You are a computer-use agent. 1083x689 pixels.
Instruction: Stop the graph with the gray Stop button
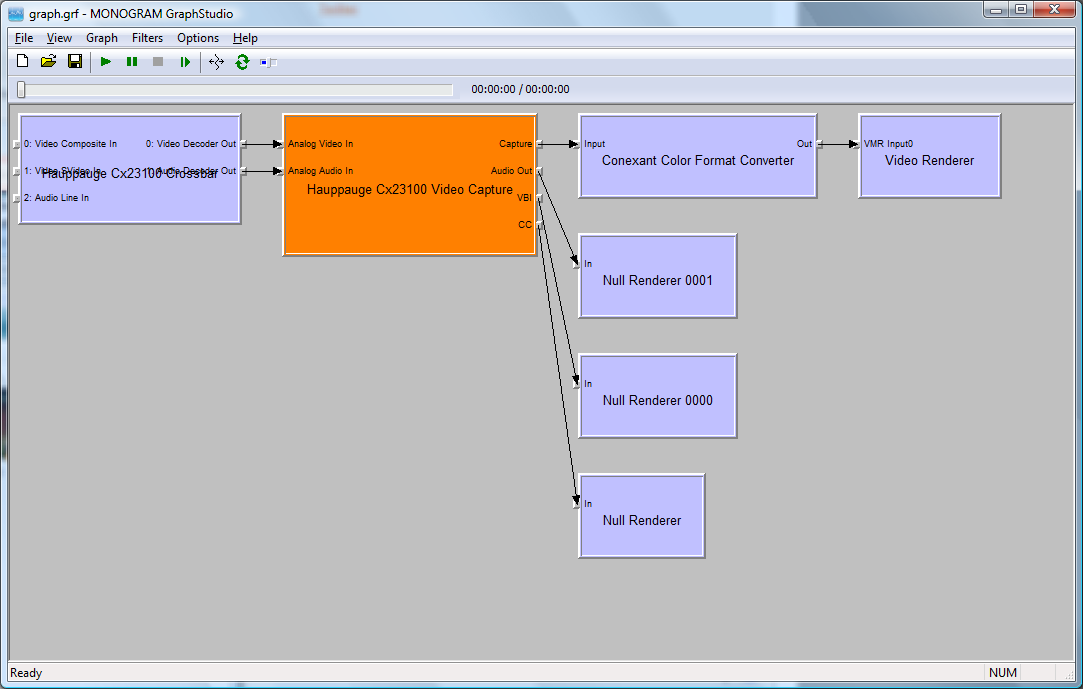tap(158, 62)
